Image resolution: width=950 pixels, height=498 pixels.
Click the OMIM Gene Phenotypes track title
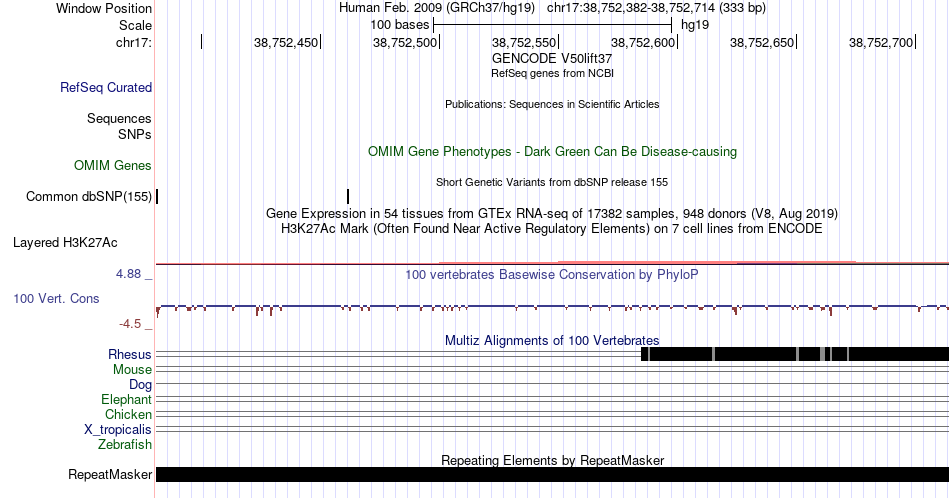click(x=552, y=151)
